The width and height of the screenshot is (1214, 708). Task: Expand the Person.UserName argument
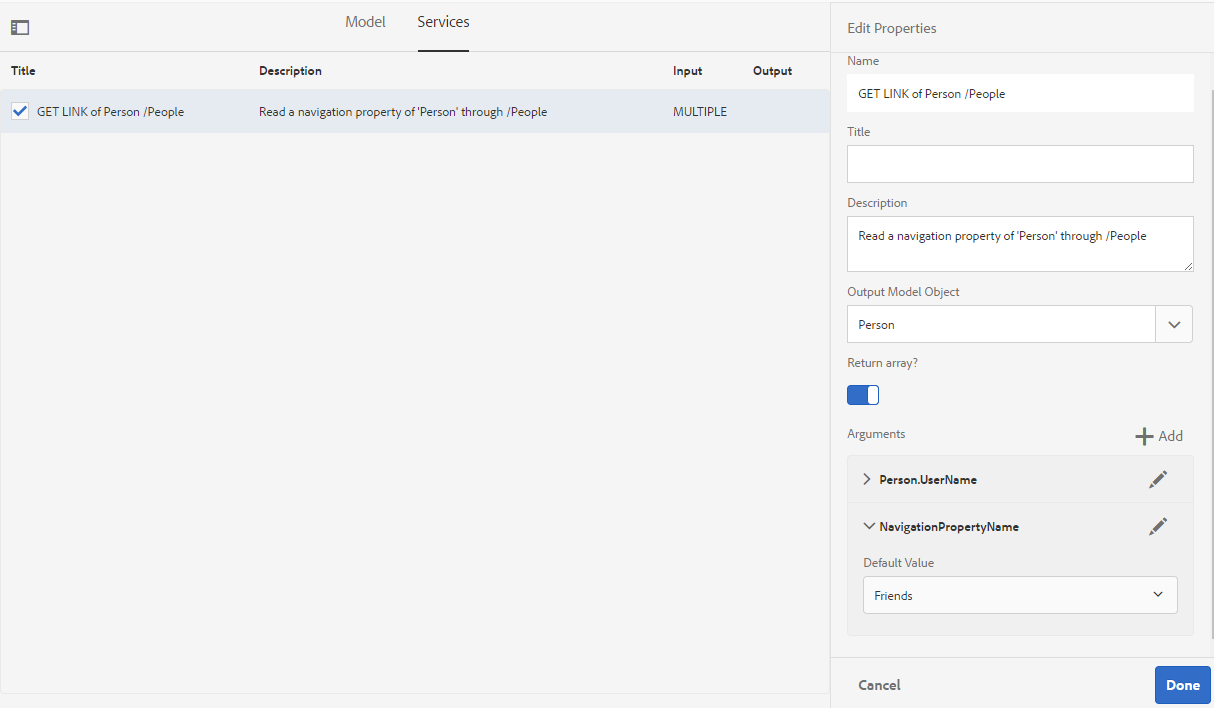[867, 480]
